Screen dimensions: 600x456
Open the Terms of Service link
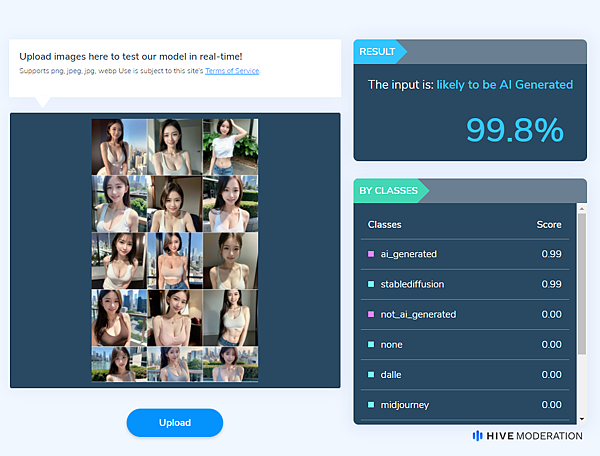(x=232, y=71)
